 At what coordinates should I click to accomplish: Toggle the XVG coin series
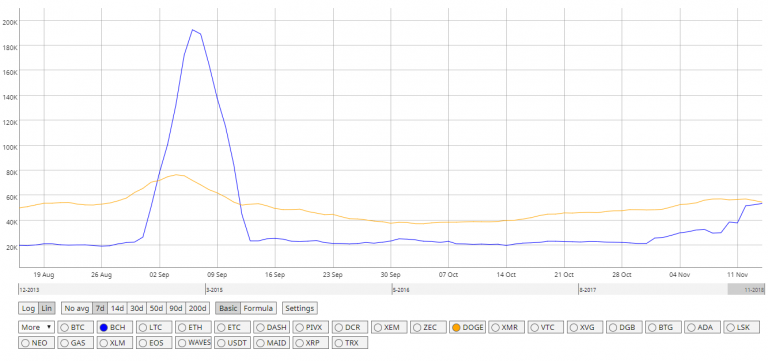click(584, 328)
